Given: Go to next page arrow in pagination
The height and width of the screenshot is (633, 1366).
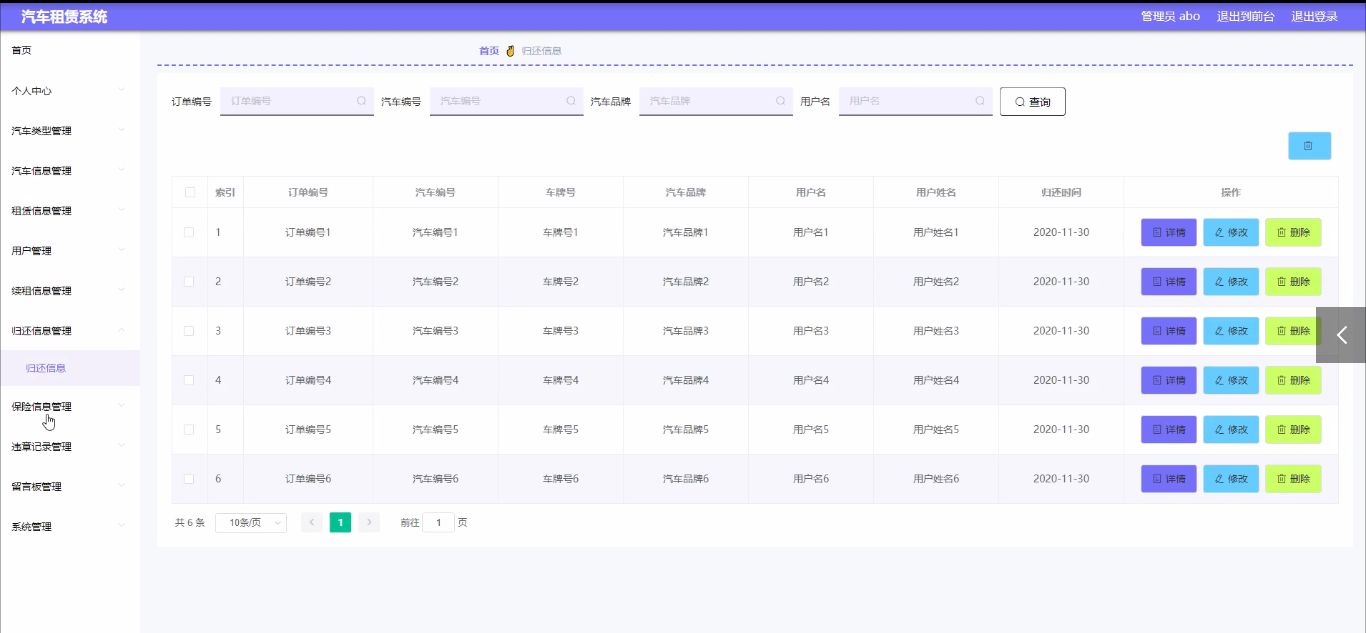Looking at the screenshot, I should pyautogui.click(x=369, y=522).
